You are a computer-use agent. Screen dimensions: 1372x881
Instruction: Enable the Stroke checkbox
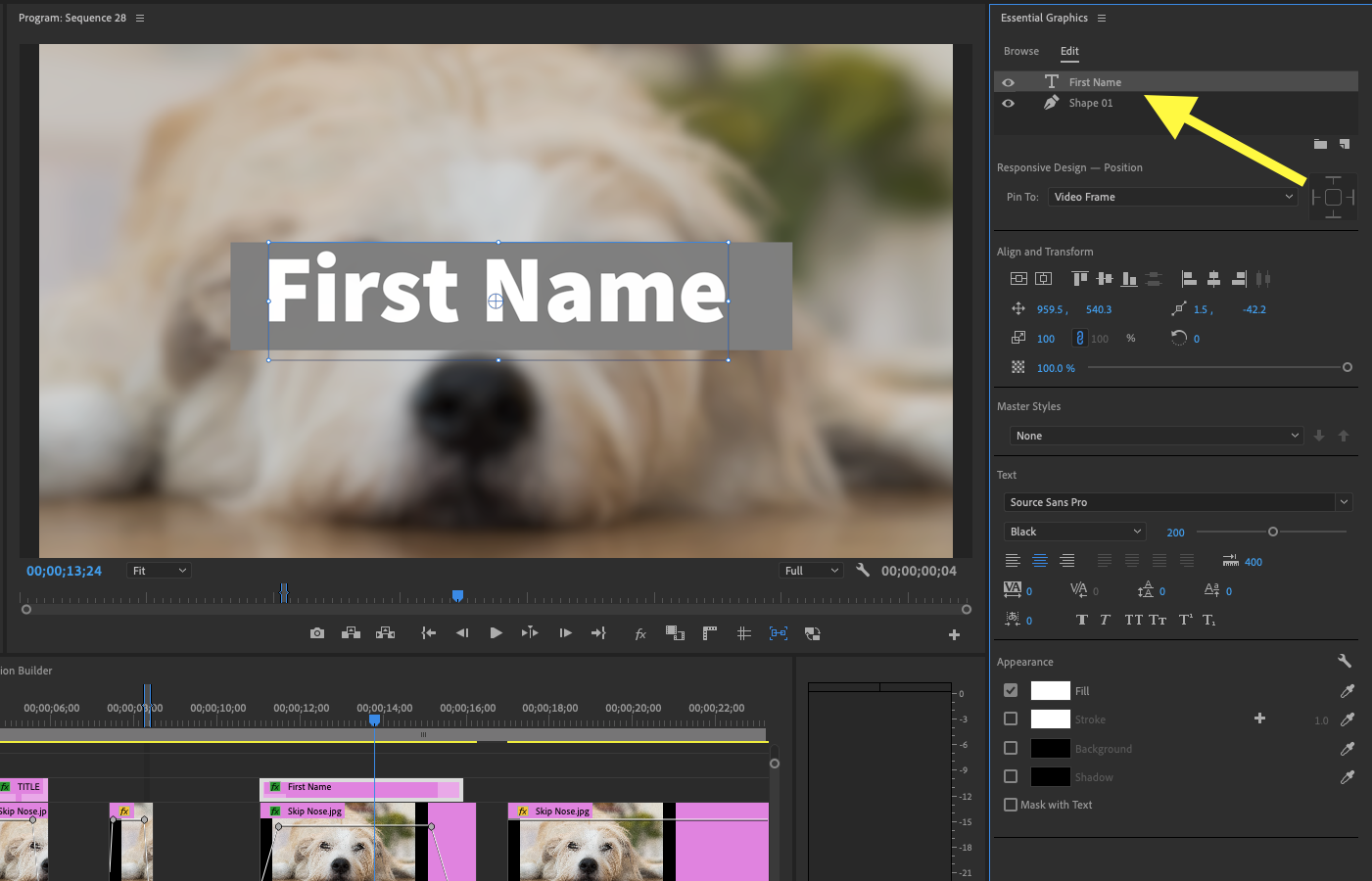(x=1011, y=719)
